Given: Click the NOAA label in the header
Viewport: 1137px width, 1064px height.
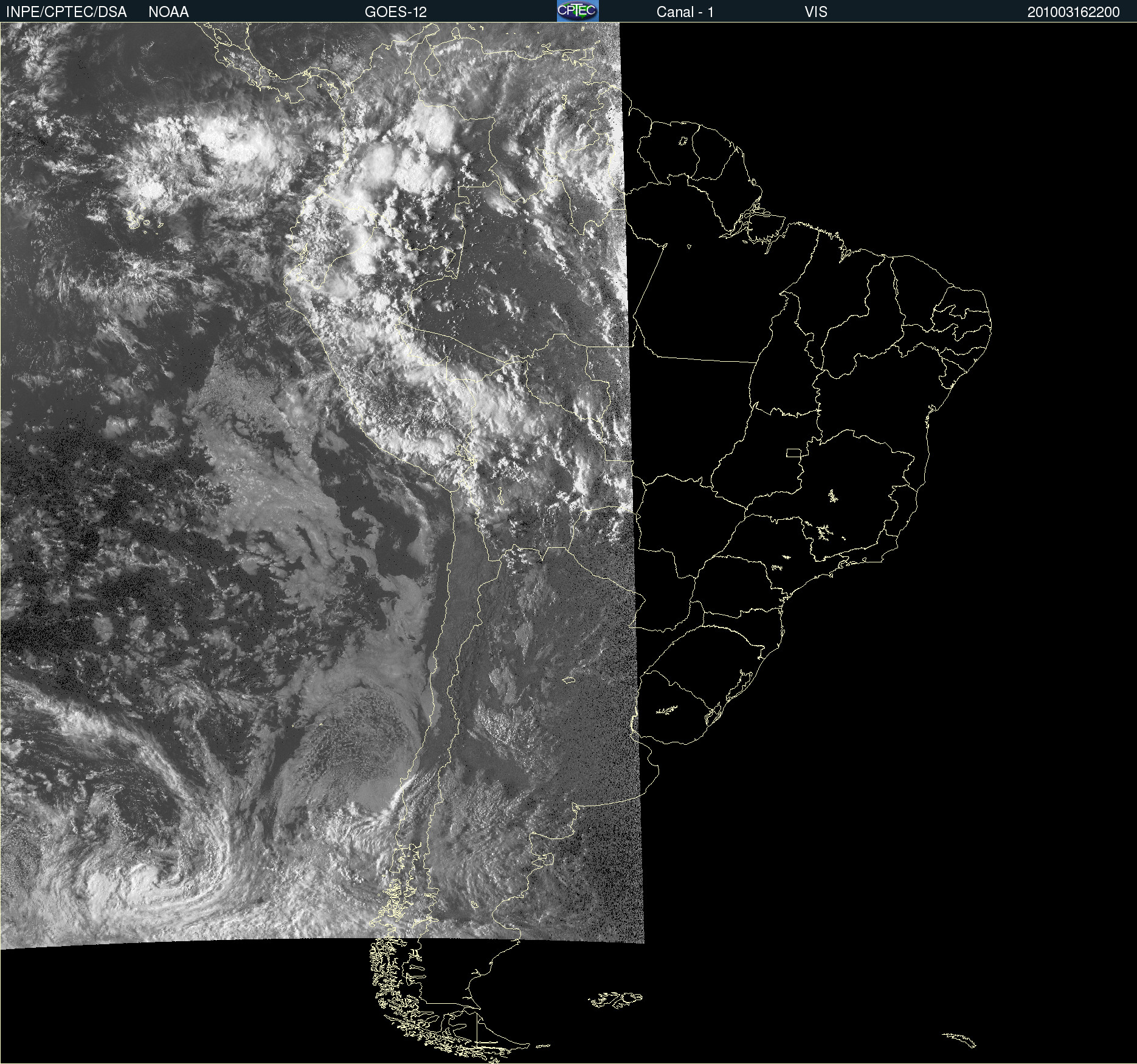Looking at the screenshot, I should (x=168, y=12).
